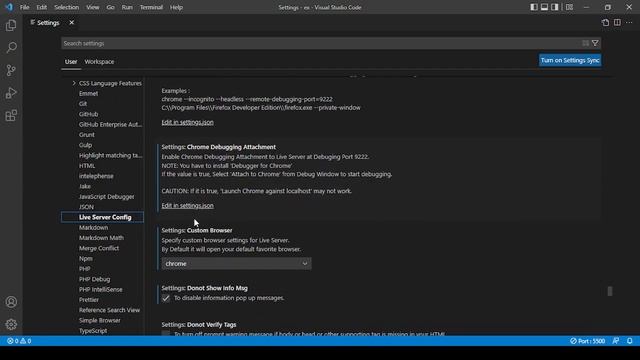Image resolution: width=640 pixels, height=360 pixels.
Task: Select Emmet in settings tree
Action: 89,93
